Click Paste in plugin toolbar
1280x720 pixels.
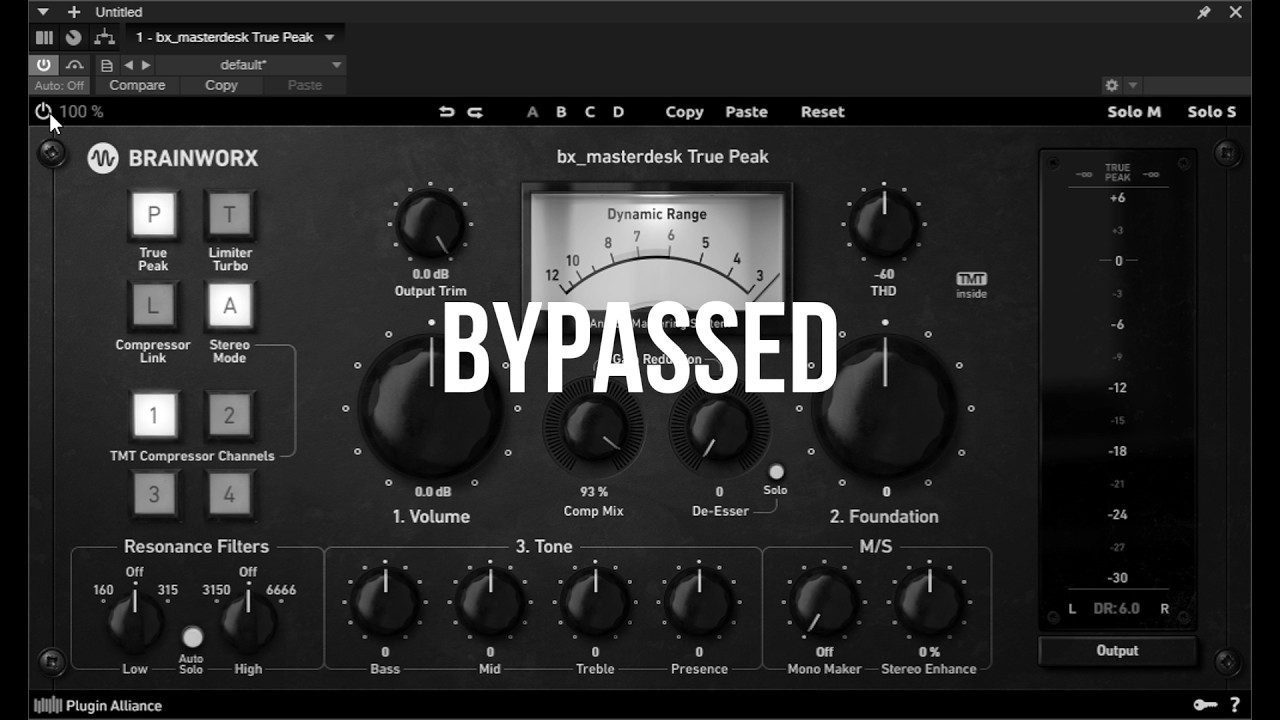[x=746, y=112]
